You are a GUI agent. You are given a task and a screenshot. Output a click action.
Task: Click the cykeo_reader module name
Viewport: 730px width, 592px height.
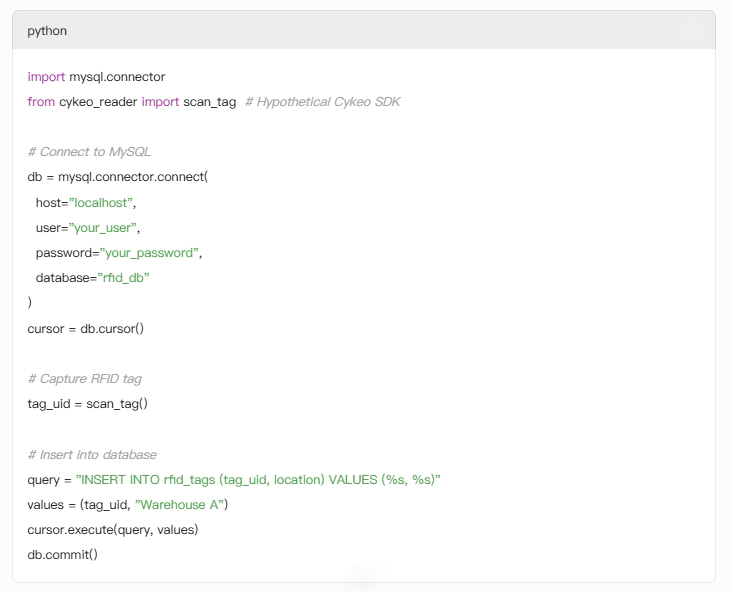[98, 102]
